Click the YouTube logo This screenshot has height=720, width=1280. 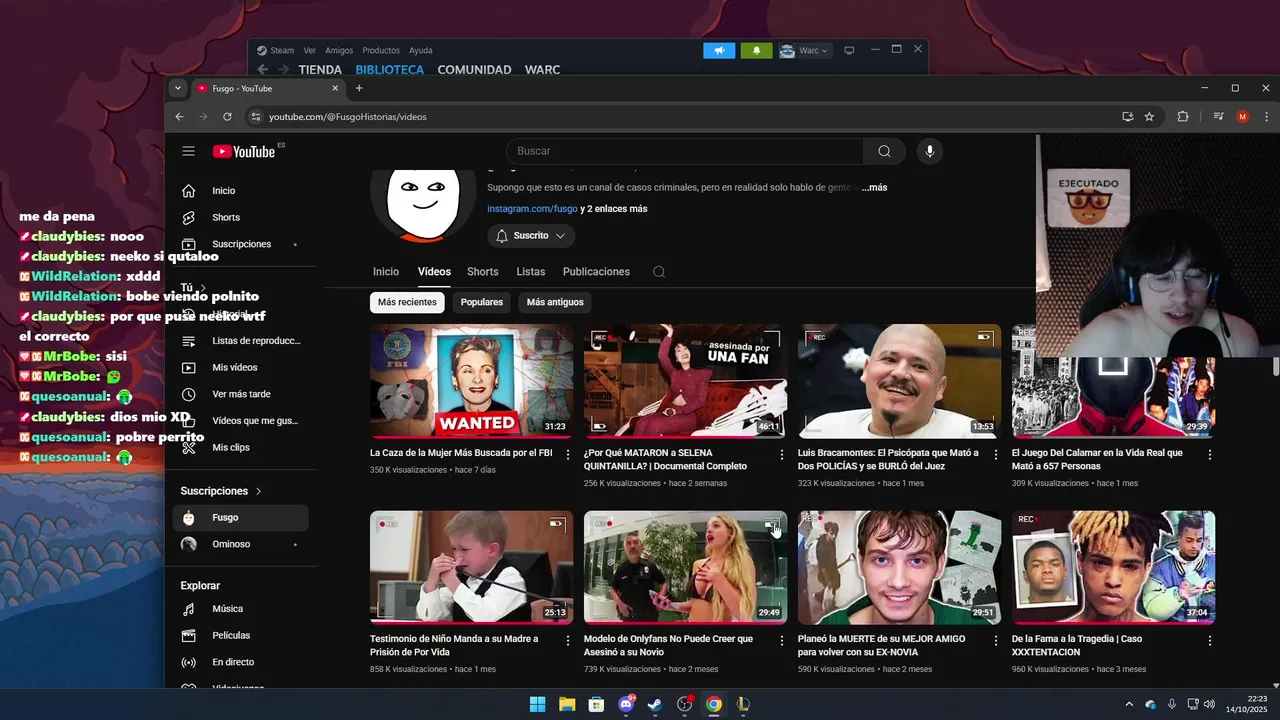click(243, 151)
